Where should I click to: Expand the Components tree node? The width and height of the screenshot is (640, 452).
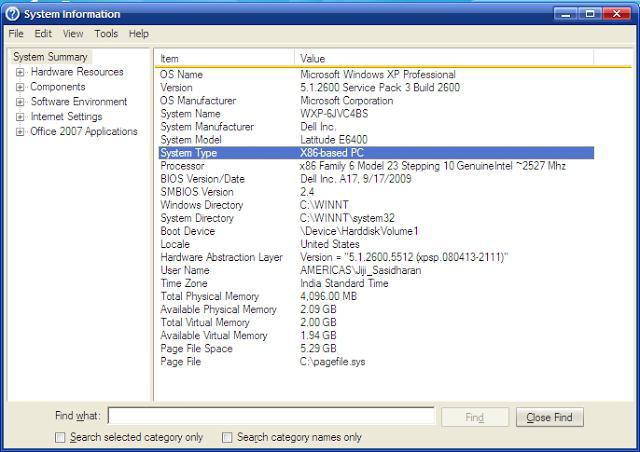coord(20,87)
